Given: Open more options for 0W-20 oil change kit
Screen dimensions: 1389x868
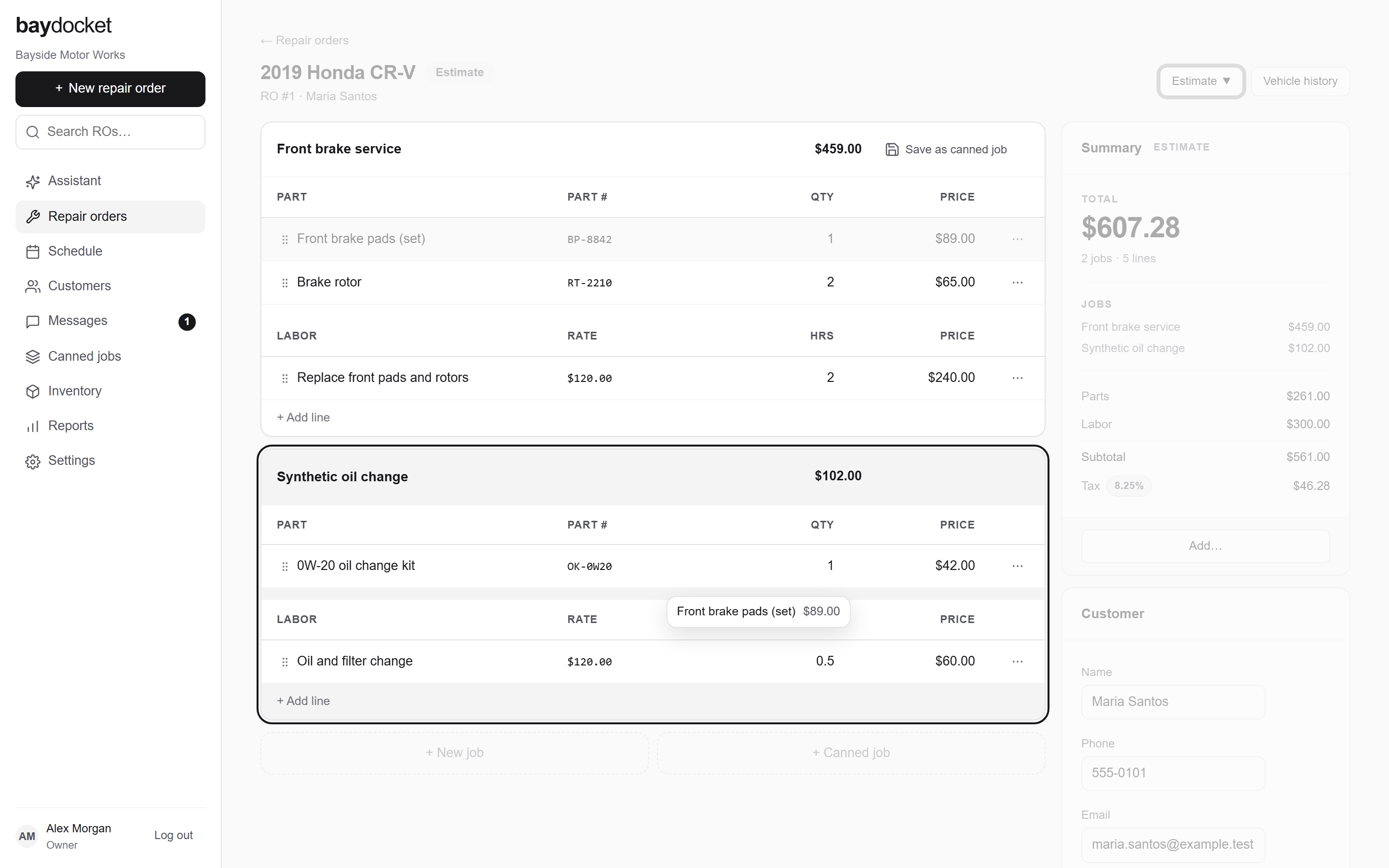Looking at the screenshot, I should [x=1018, y=566].
